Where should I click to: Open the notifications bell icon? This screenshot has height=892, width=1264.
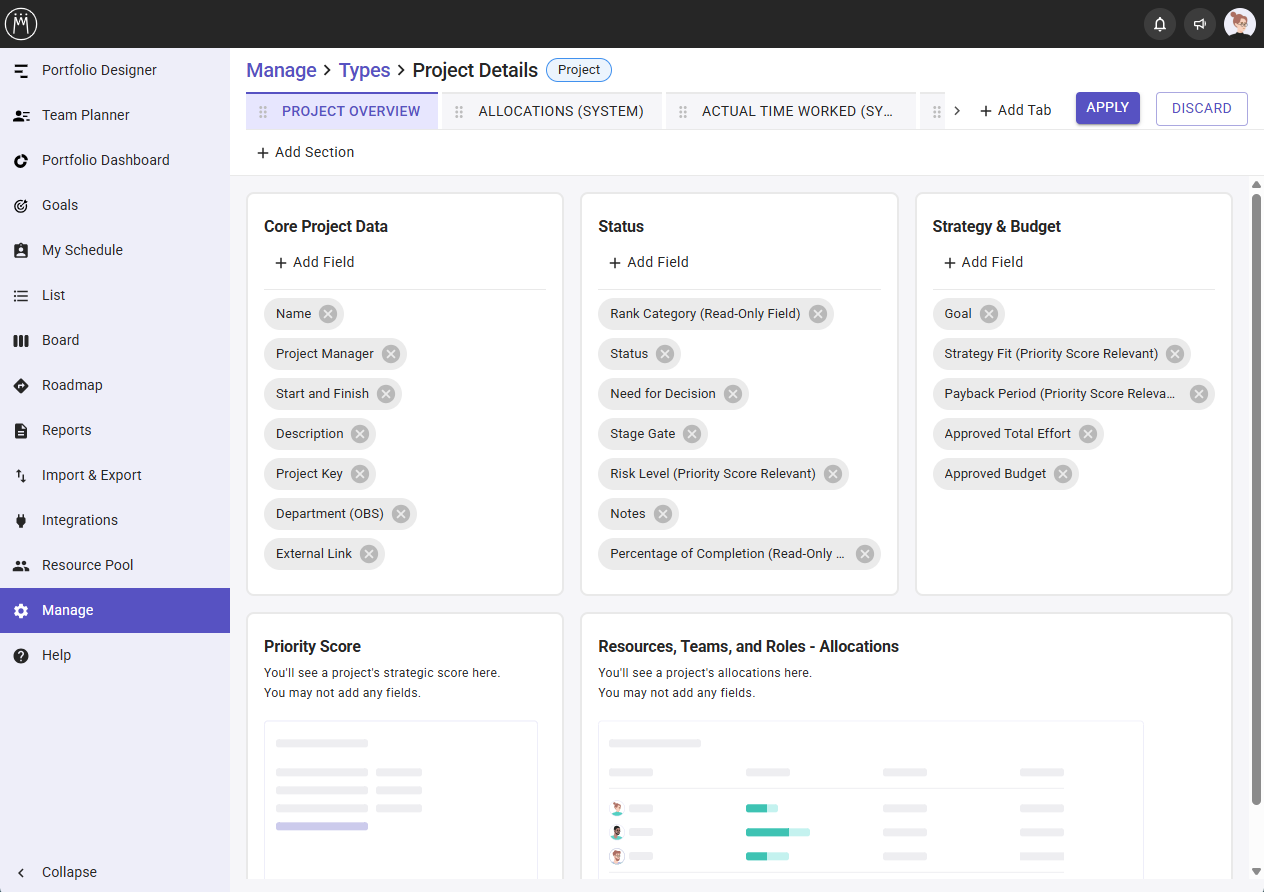pos(1160,24)
